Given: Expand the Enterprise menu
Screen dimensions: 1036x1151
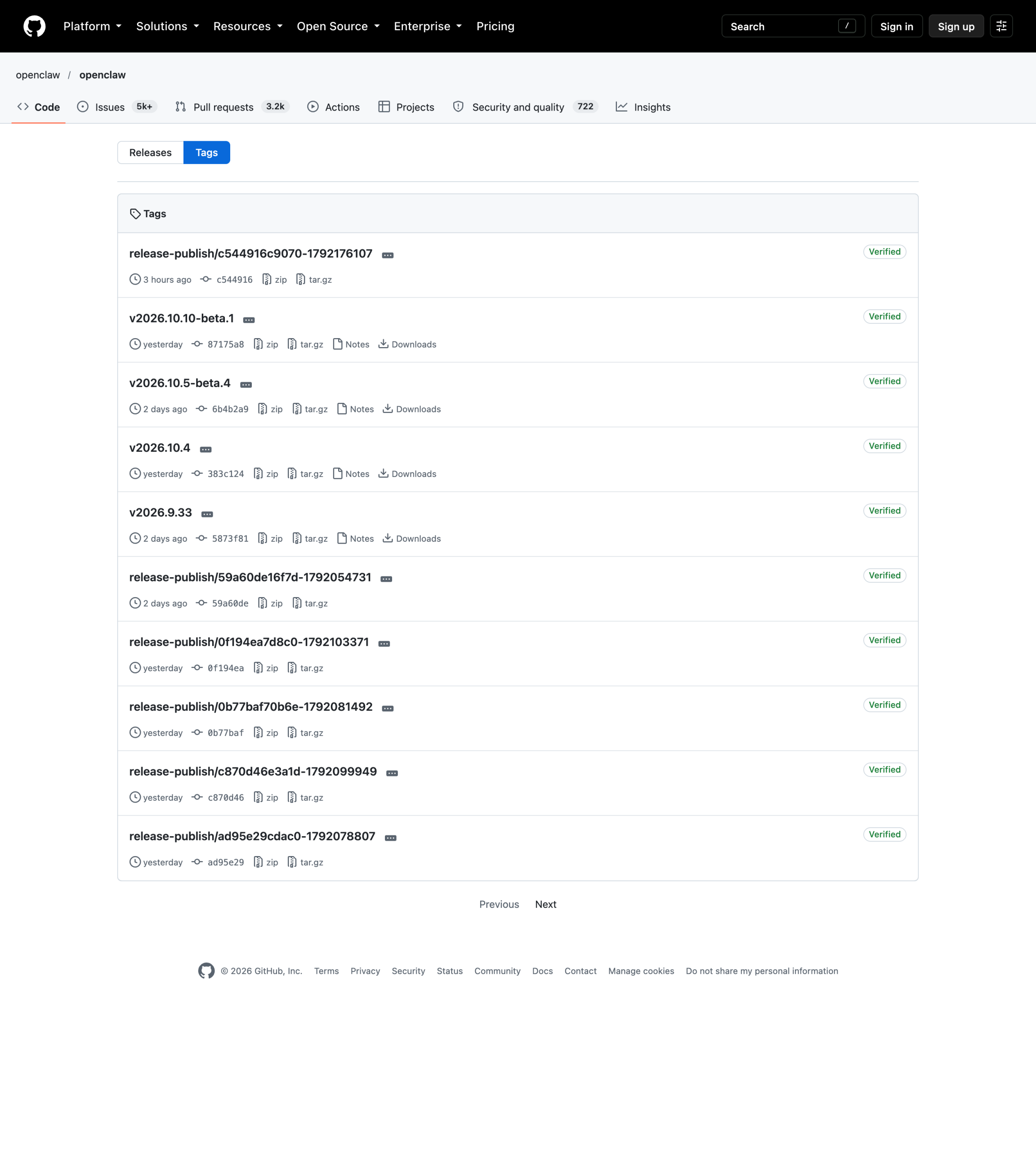Looking at the screenshot, I should point(428,26).
